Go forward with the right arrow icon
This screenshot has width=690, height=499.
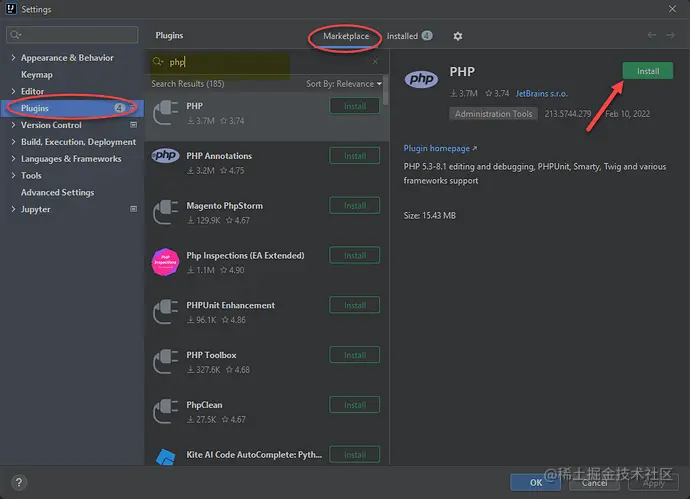click(670, 35)
